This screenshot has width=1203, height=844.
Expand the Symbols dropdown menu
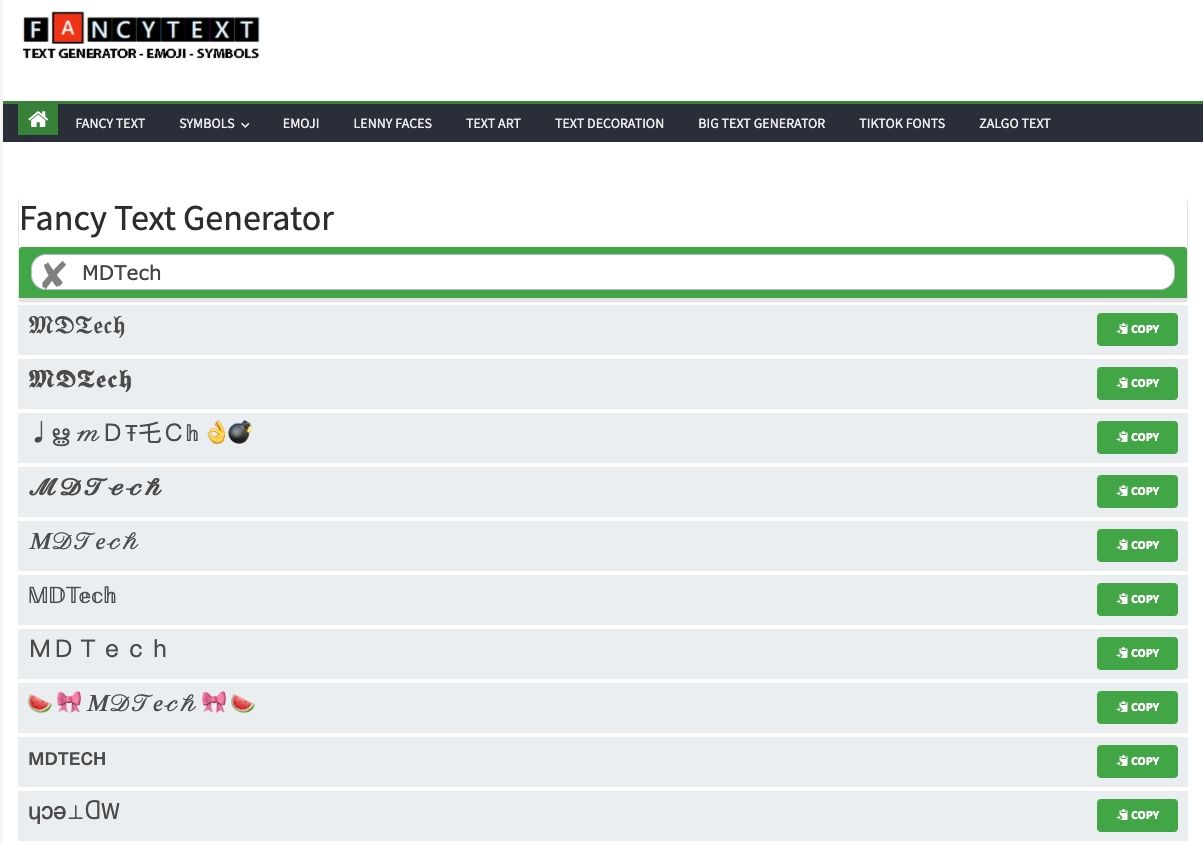click(214, 124)
